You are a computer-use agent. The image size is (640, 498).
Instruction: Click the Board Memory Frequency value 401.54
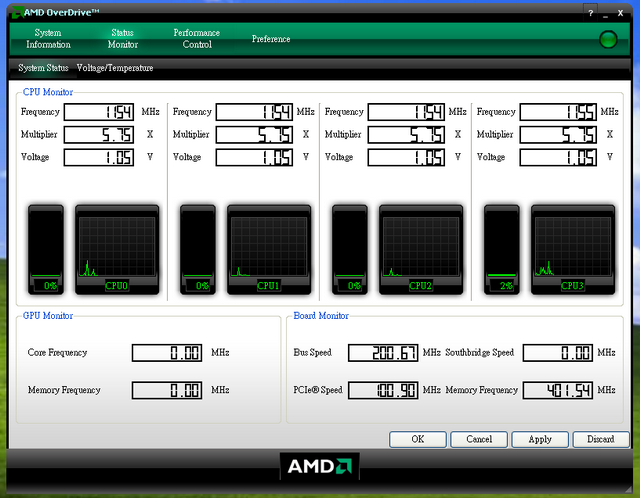click(558, 390)
